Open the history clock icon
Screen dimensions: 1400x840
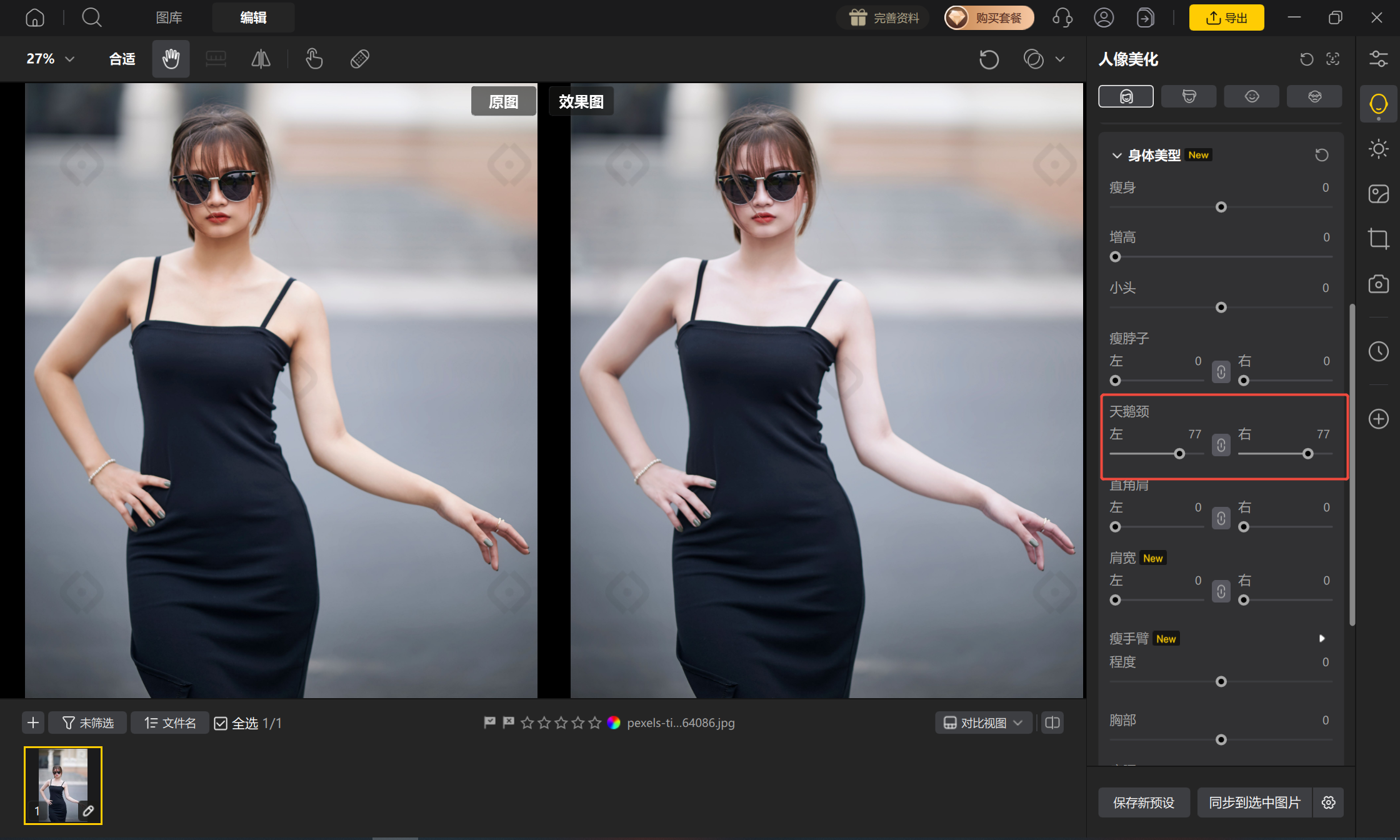(1378, 351)
